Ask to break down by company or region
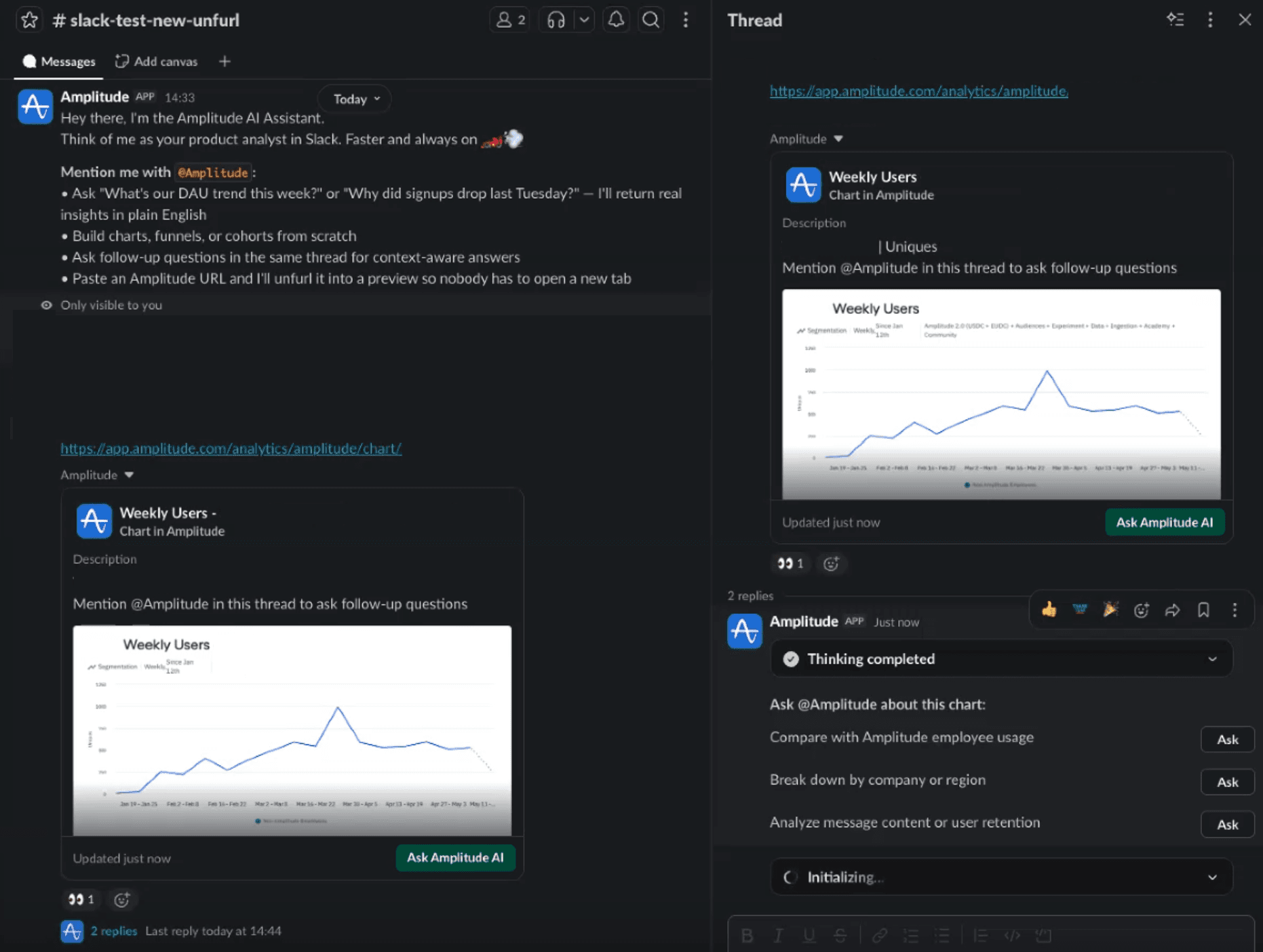This screenshot has height=952, width=1263. click(x=1227, y=782)
